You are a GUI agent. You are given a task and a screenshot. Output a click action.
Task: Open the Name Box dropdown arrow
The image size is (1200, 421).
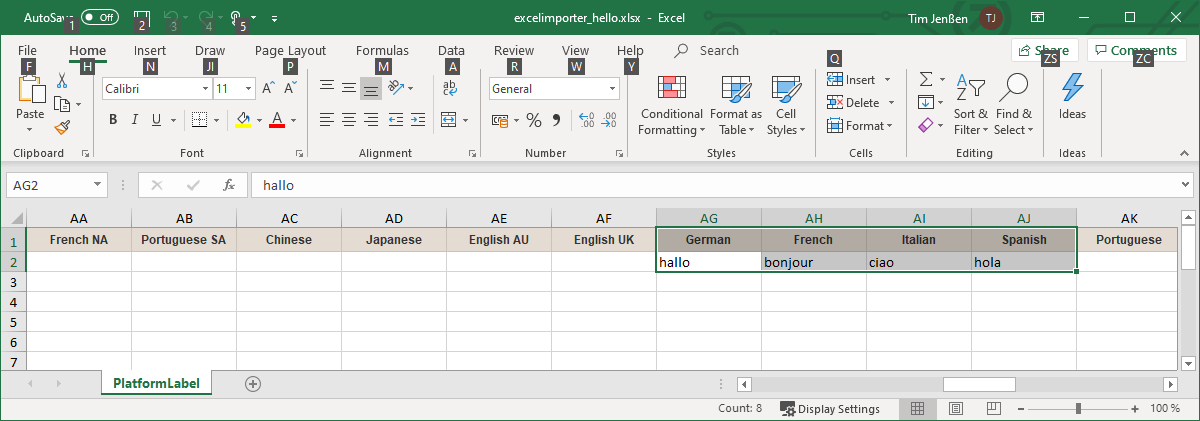click(x=97, y=185)
